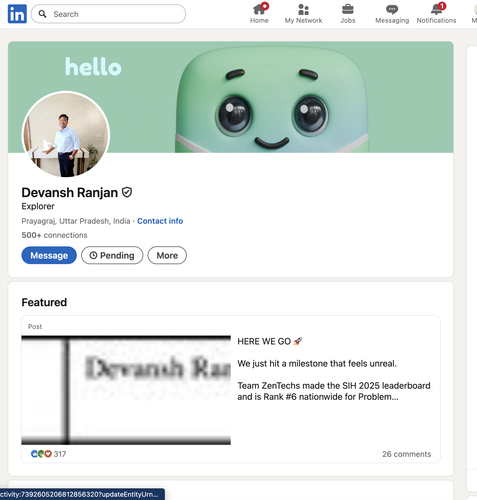This screenshot has width=477, height=500.
Task: Focus the Search input field
Action: pos(108,14)
